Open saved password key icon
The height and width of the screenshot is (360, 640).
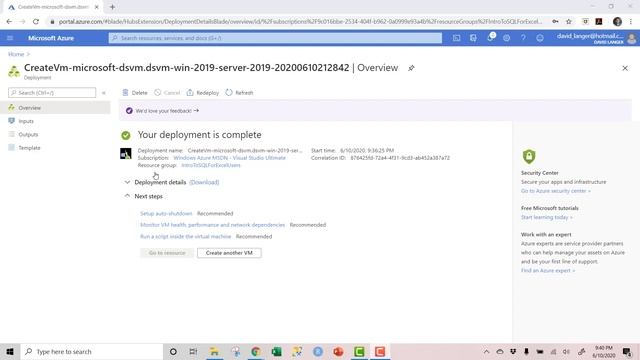click(x=555, y=22)
